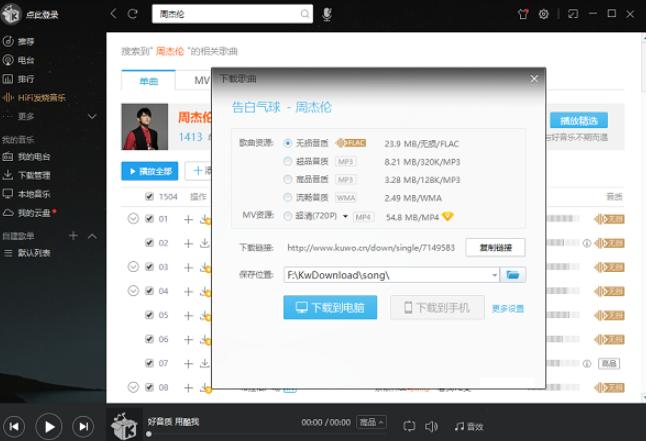This screenshot has height=441, width=646.
Task: Add song 06 with plus icon
Action: pyautogui.click(x=188, y=340)
